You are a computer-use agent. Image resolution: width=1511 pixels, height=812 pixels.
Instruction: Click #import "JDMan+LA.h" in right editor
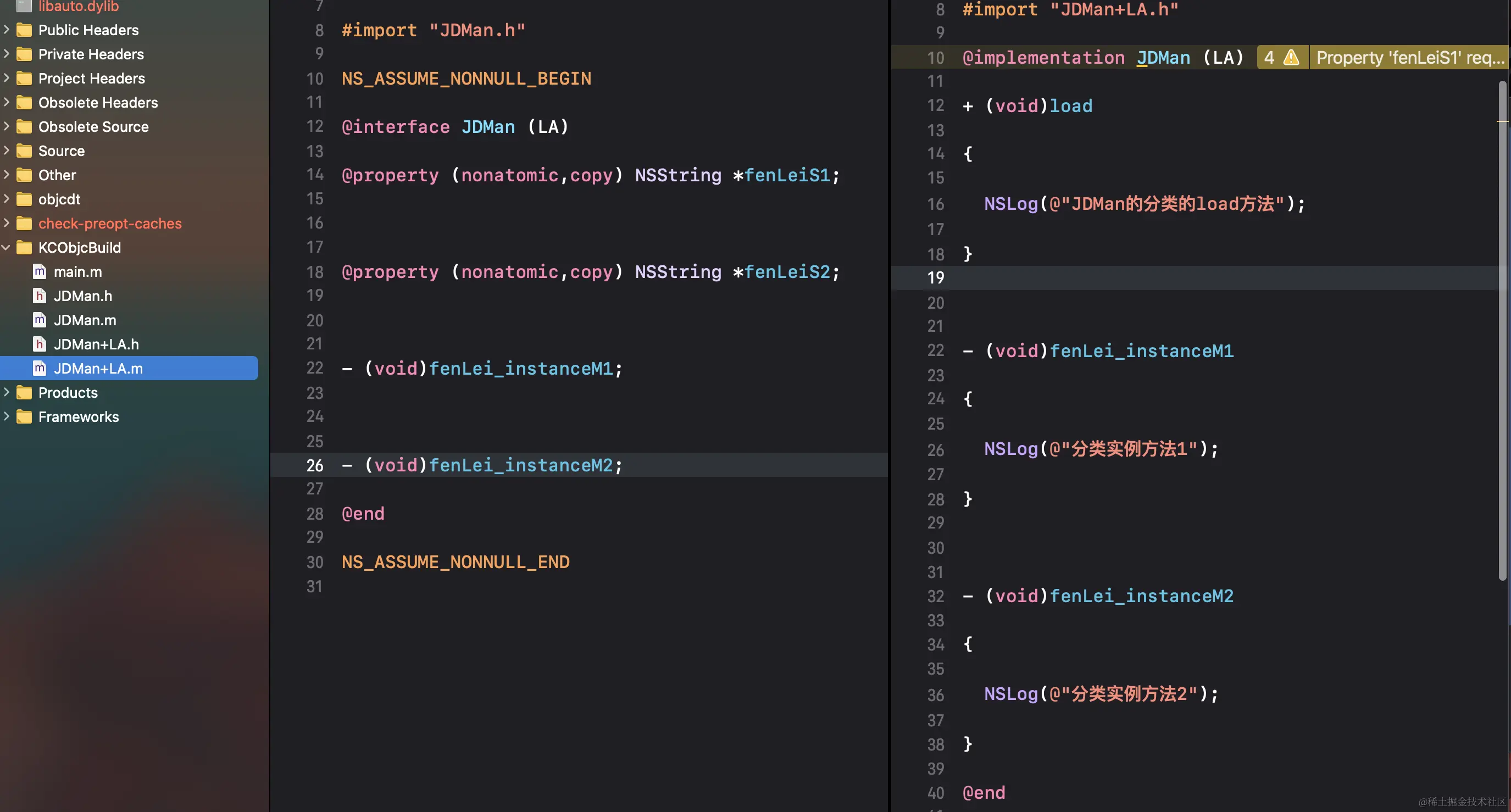point(1070,9)
